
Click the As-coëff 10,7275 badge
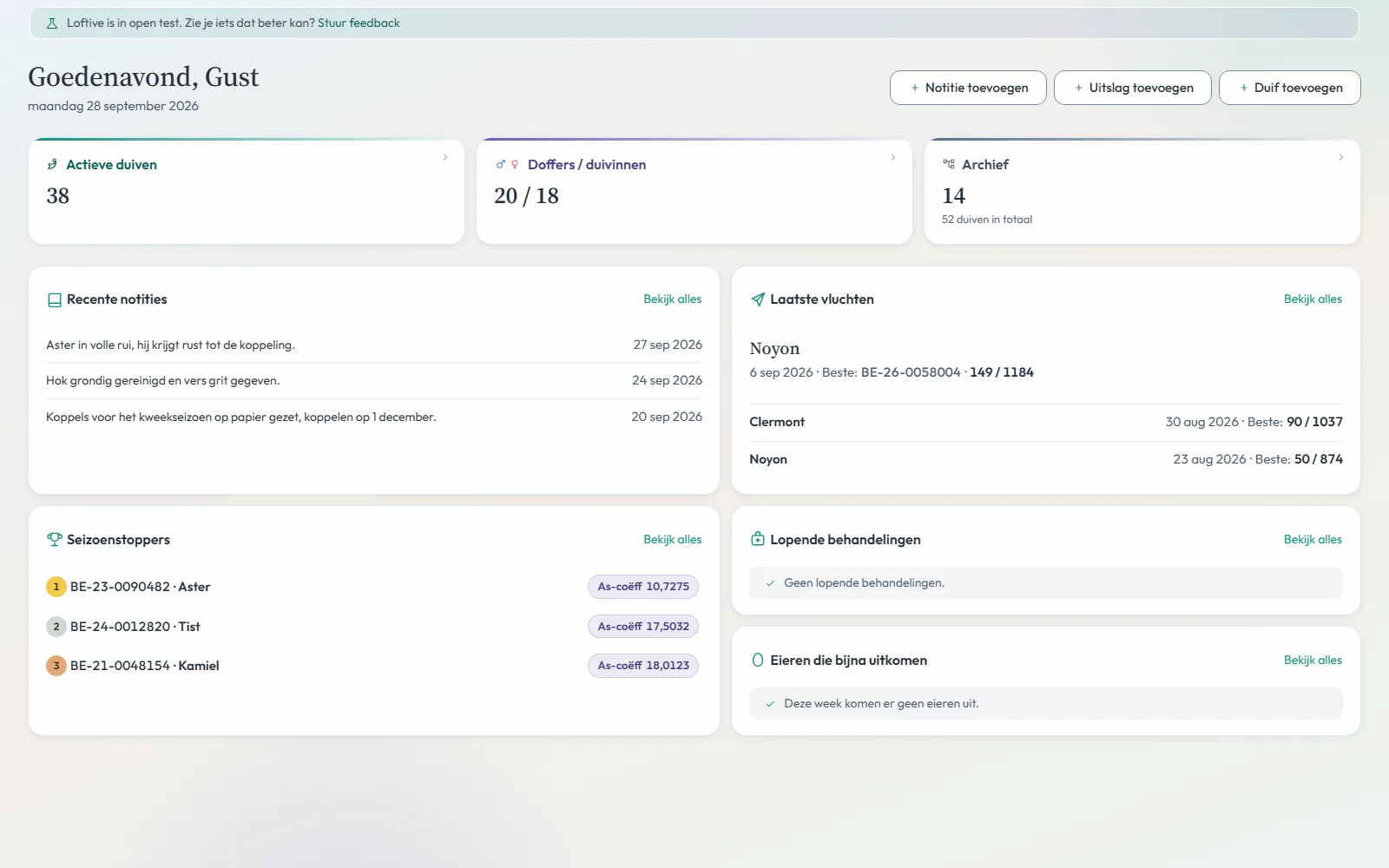pos(643,587)
